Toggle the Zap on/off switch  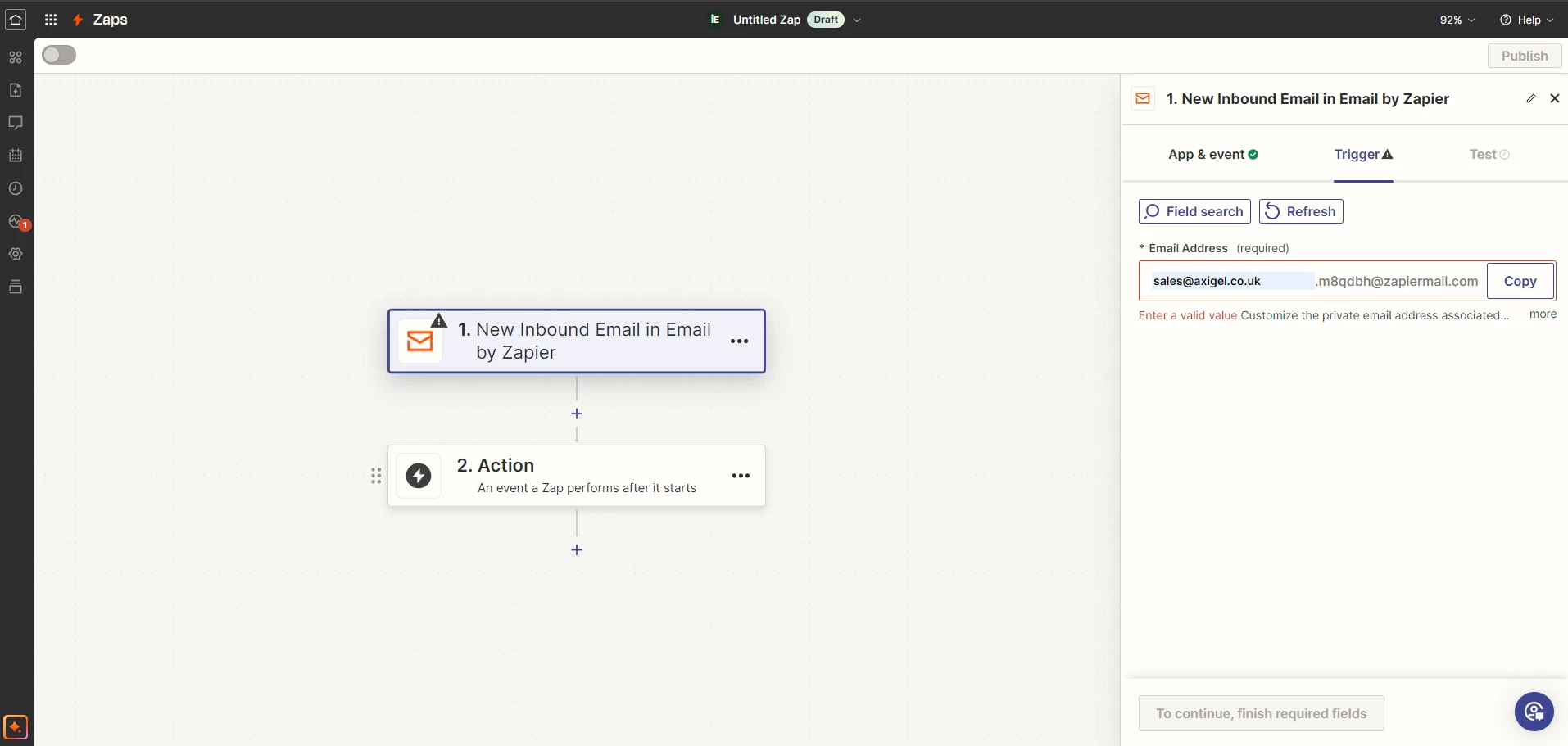coord(59,55)
